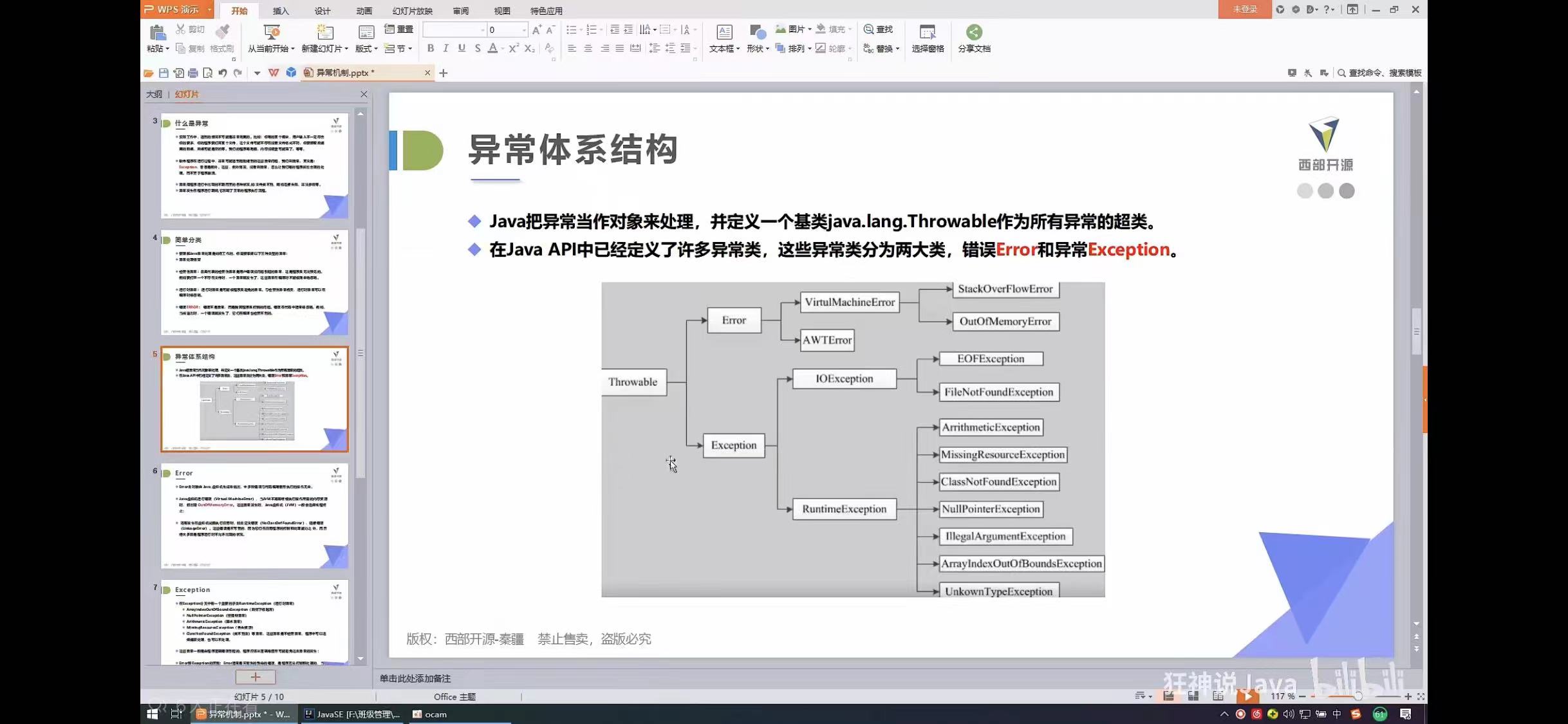Open the Selection Pane tool
The image size is (1568, 724).
coord(927,33)
